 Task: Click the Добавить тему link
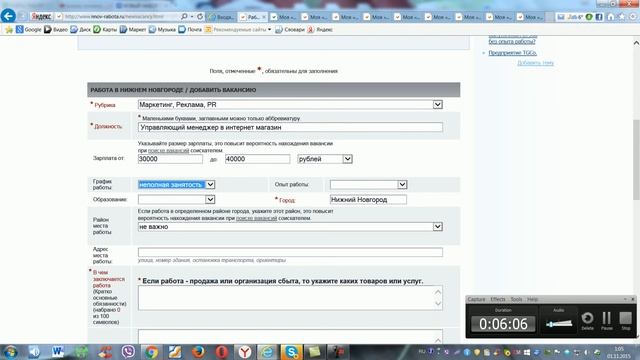(536, 63)
